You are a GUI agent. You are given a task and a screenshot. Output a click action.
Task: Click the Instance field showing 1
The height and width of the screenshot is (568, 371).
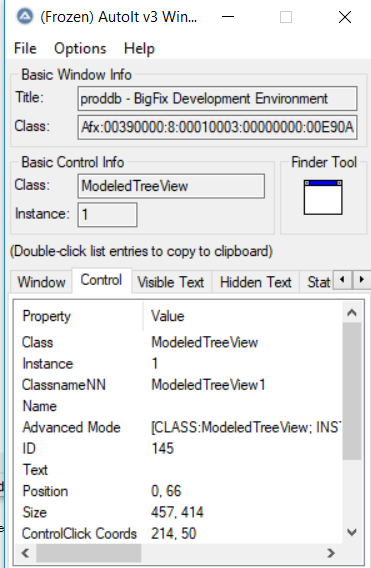click(x=107, y=214)
